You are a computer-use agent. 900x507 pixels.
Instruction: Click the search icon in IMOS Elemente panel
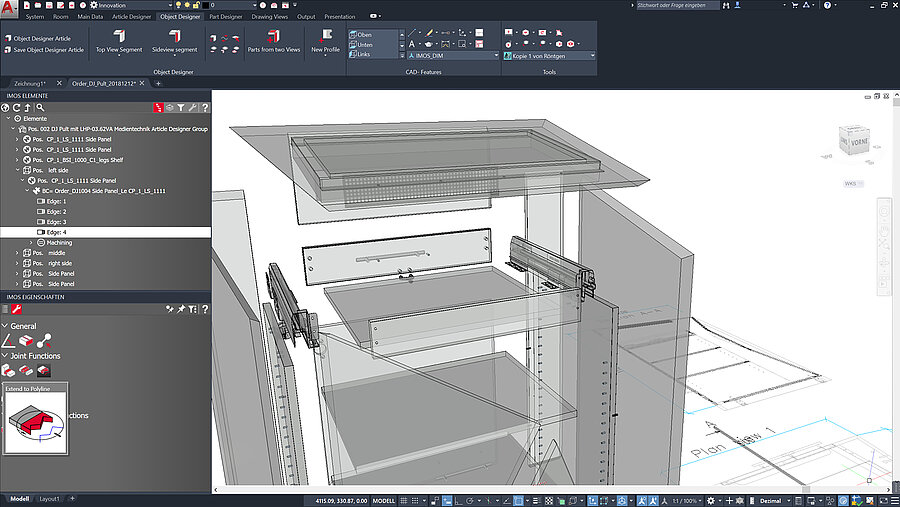click(x=41, y=107)
